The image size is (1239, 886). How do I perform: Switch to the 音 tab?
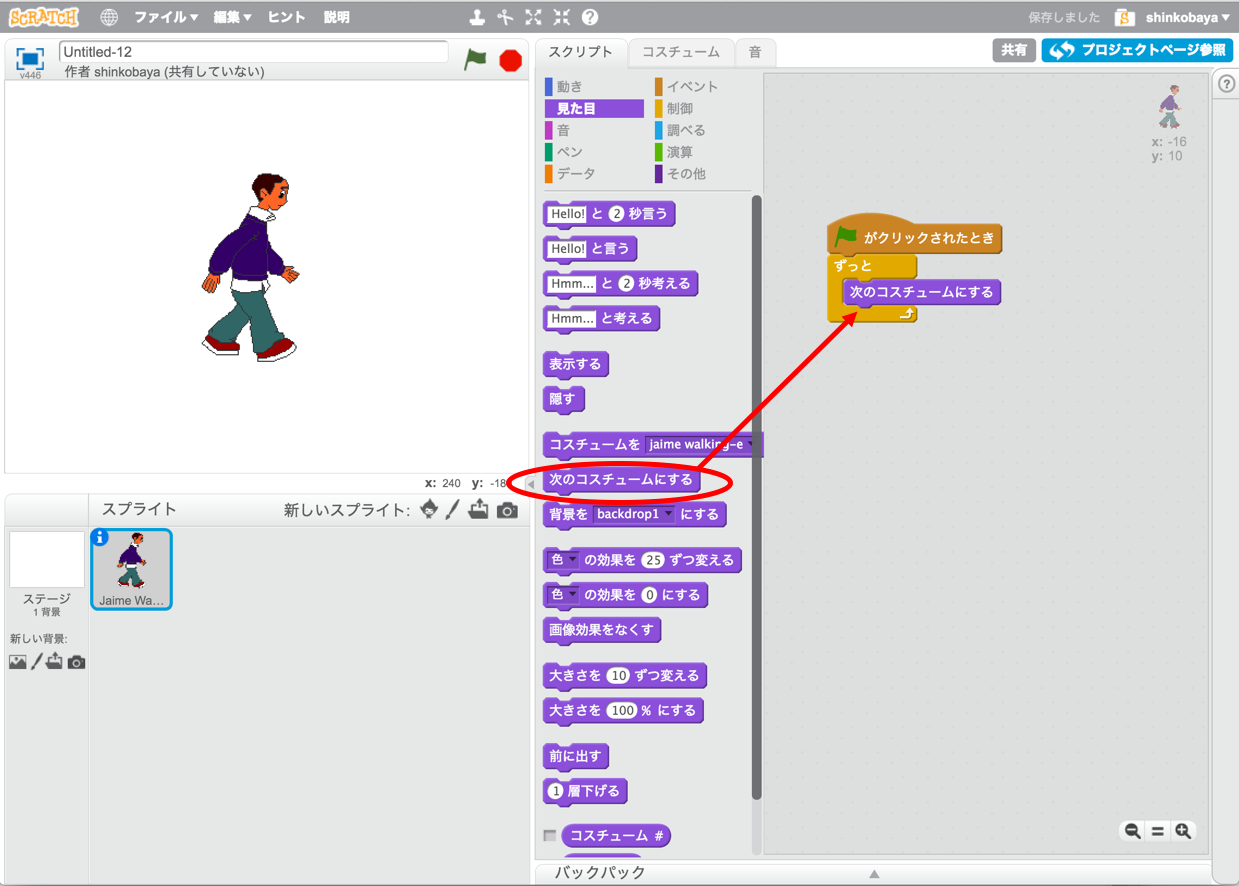pyautogui.click(x=755, y=52)
